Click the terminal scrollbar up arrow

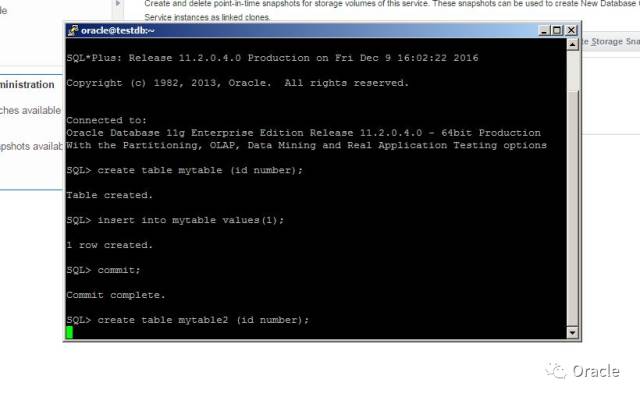click(x=572, y=44)
